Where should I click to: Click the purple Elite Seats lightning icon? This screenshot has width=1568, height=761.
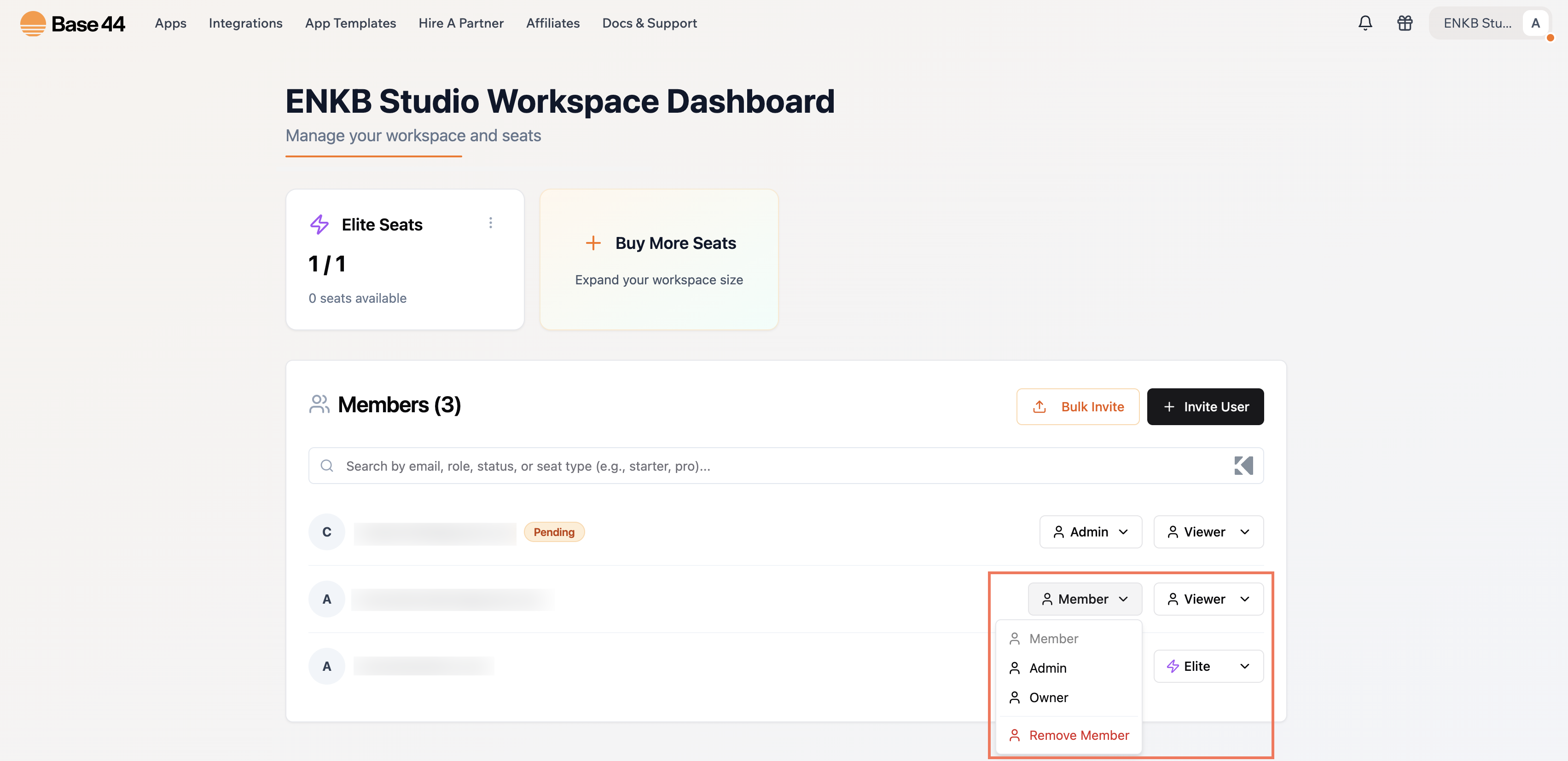click(x=319, y=225)
